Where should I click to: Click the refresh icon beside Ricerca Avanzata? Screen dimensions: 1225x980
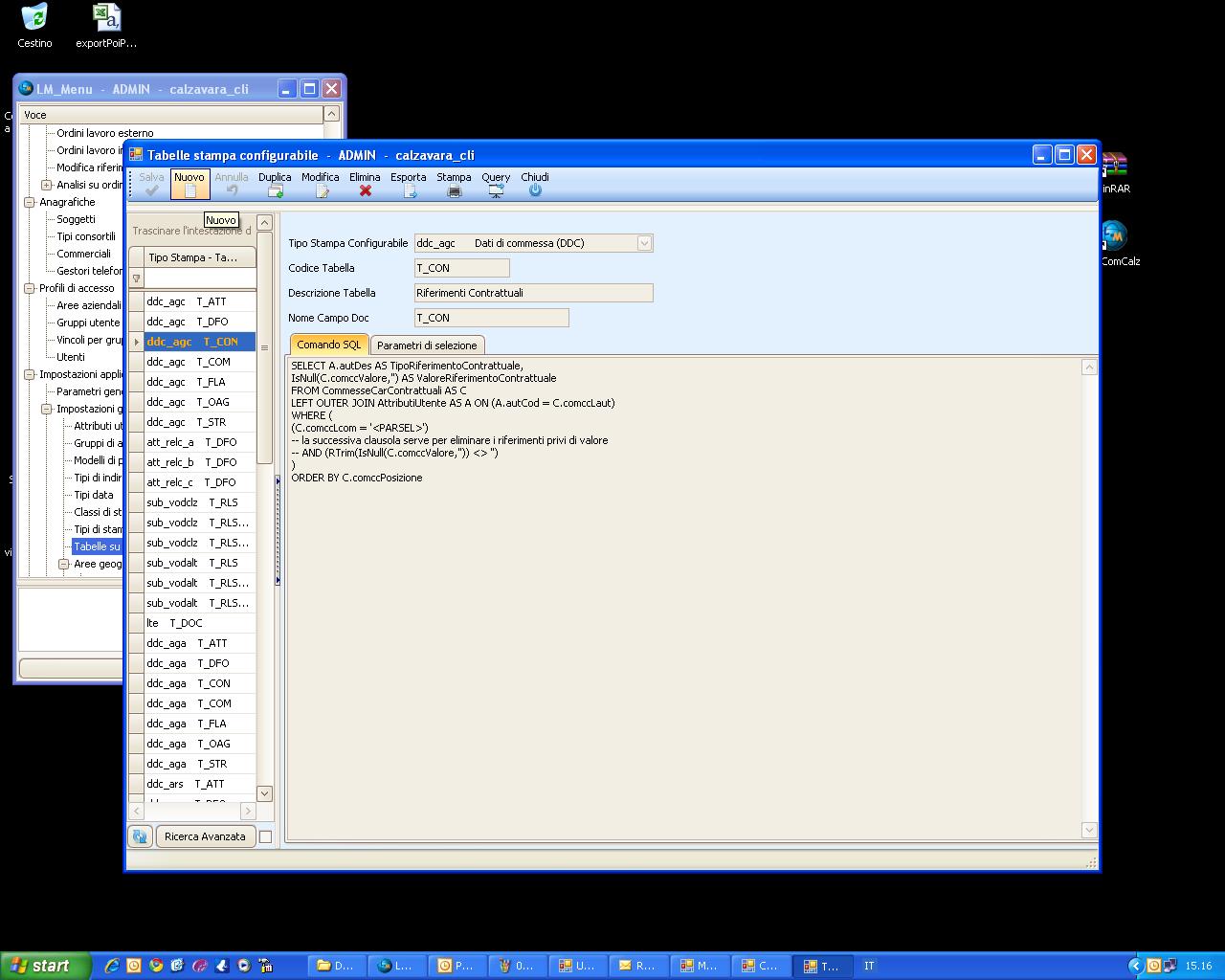tap(140, 836)
